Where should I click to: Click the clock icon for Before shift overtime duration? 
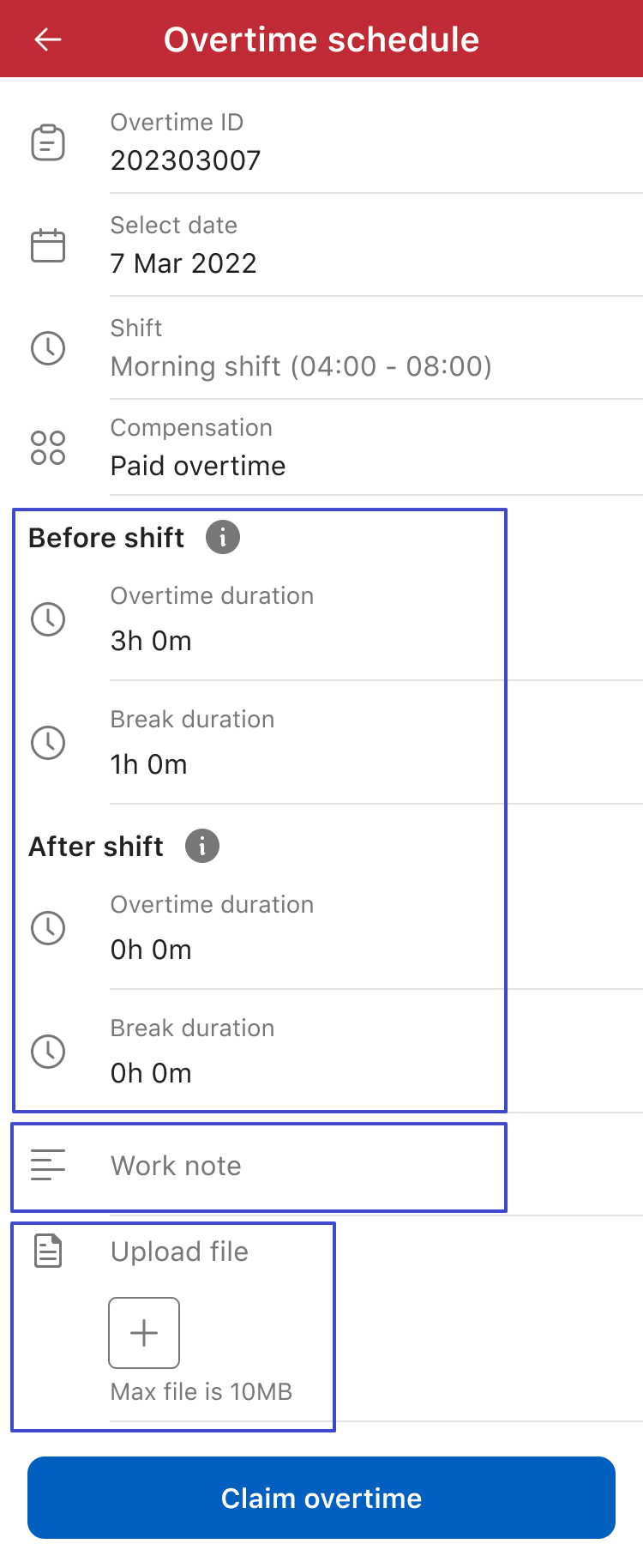(x=49, y=618)
